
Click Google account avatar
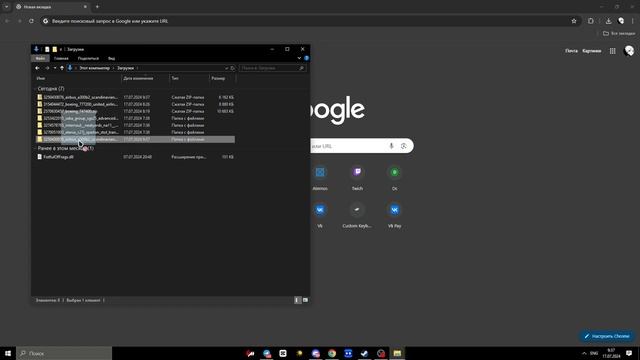[x=629, y=51]
